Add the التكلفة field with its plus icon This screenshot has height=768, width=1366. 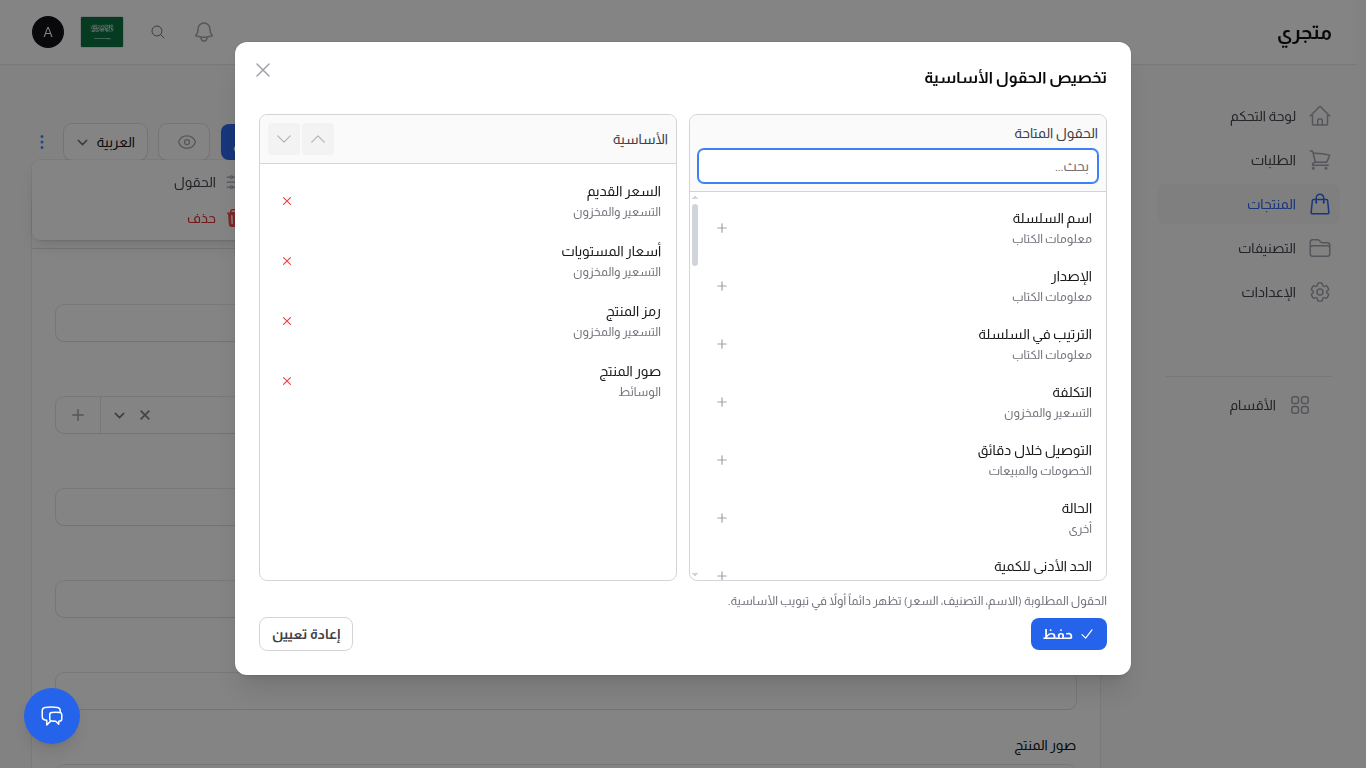point(721,402)
